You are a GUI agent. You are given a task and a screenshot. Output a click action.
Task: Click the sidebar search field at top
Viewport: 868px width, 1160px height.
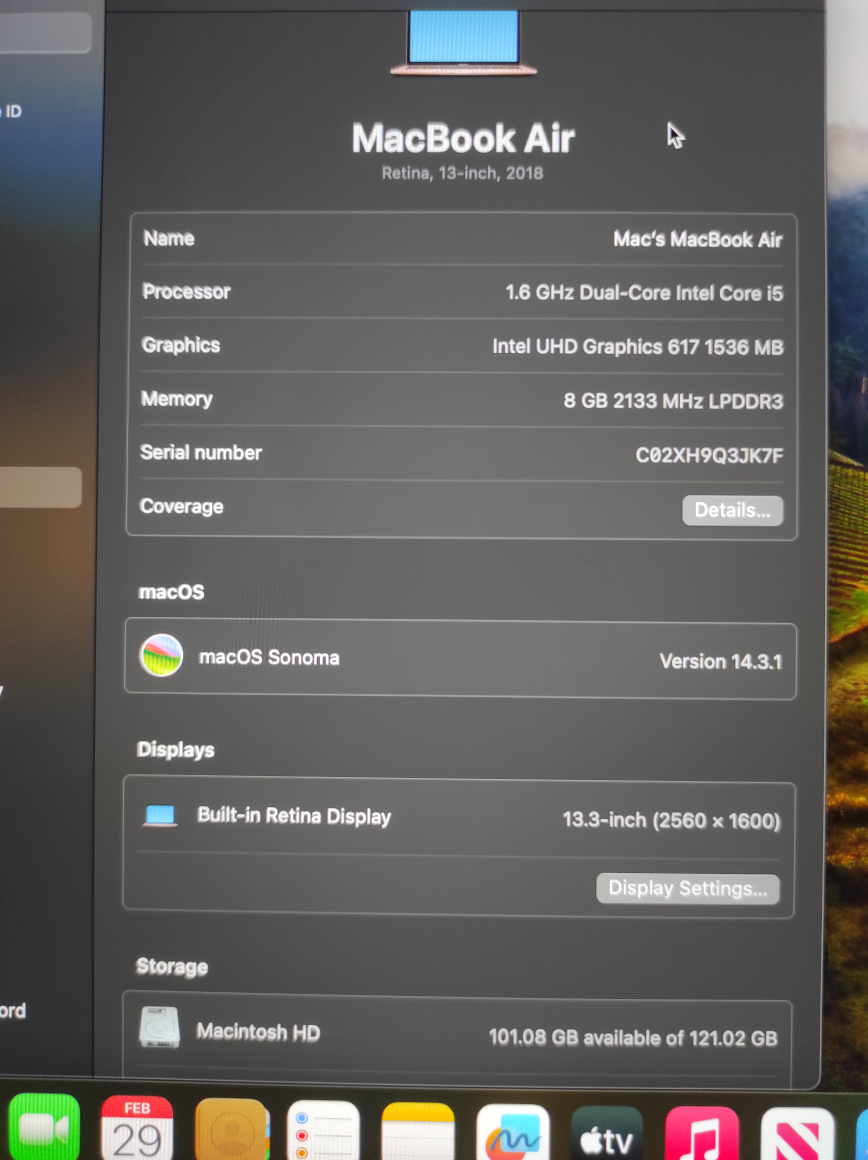point(46,33)
